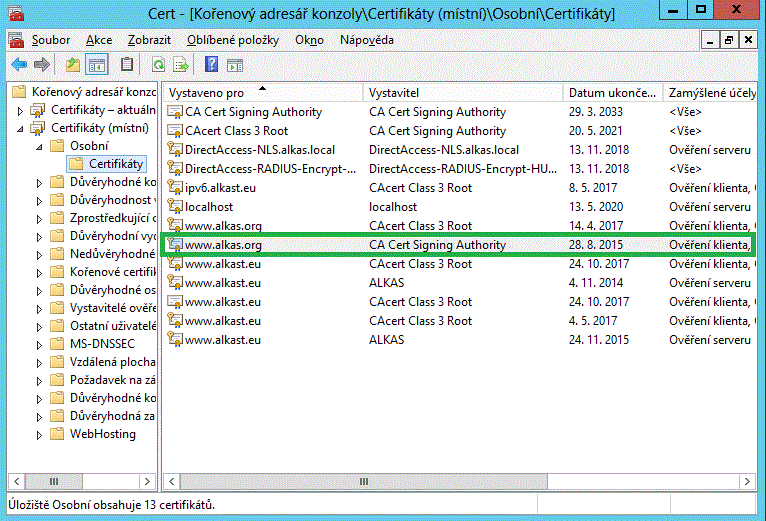Viewport: 766px width, 521px height.
Task: Click the clipboard icon in the toolbar
Action: [127, 65]
